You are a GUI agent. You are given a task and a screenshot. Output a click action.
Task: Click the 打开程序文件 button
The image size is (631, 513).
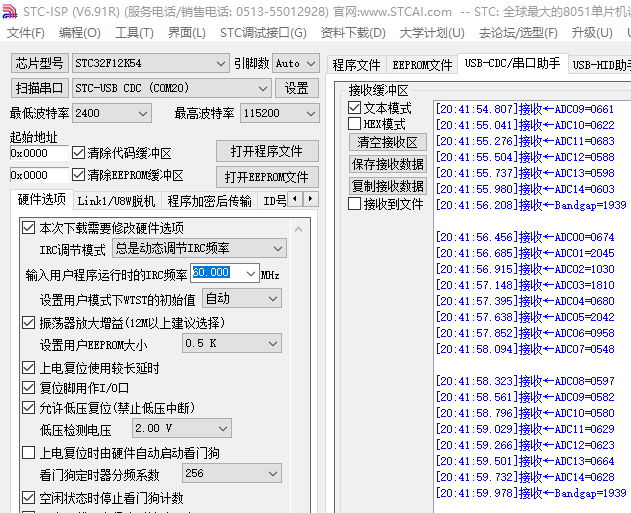click(267, 151)
